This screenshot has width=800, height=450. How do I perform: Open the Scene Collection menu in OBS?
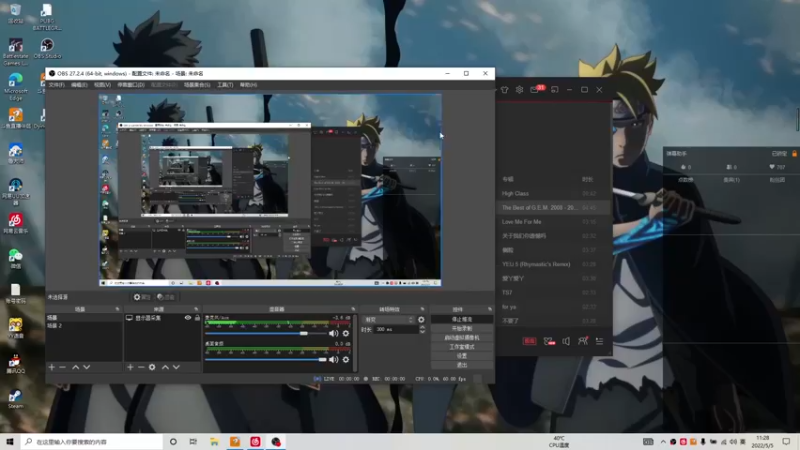(x=197, y=85)
